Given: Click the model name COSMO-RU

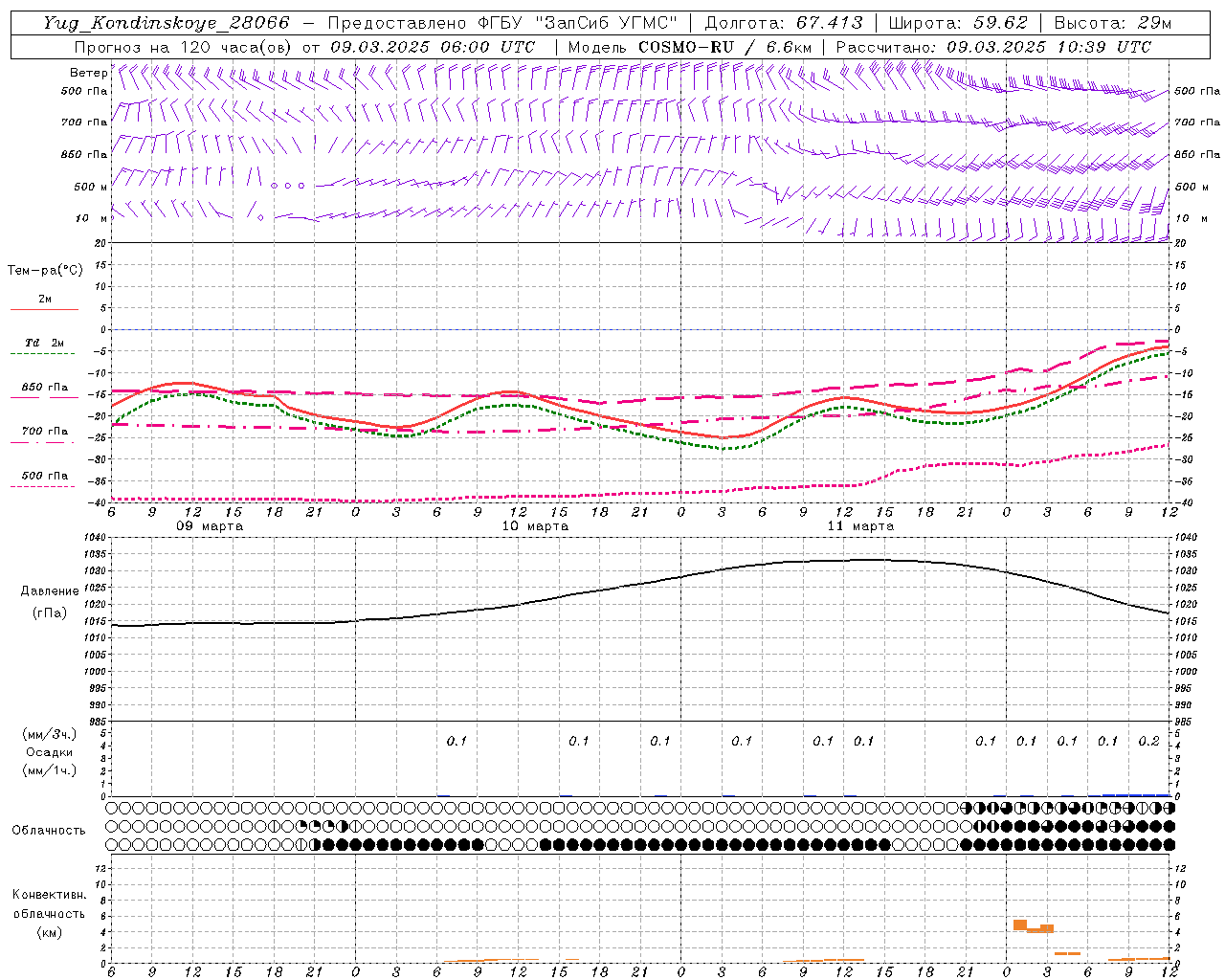Looking at the screenshot, I should tap(685, 47).
